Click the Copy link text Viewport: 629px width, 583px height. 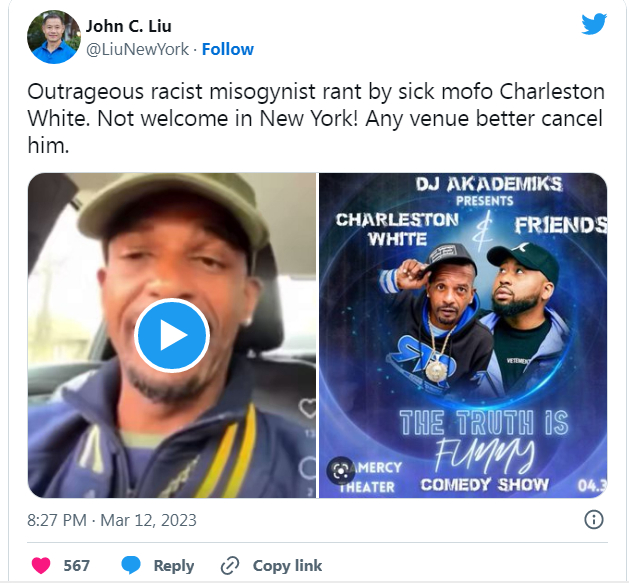point(287,565)
